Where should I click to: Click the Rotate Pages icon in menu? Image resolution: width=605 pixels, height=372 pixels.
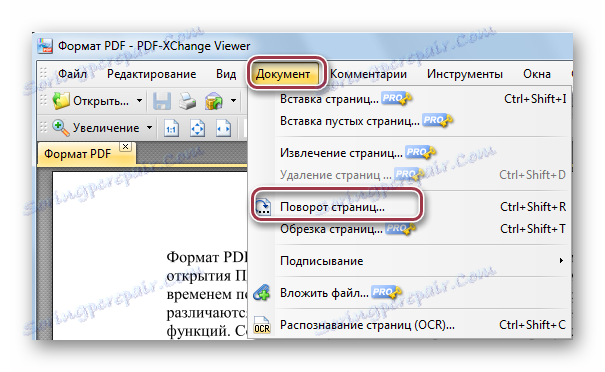pyautogui.click(x=264, y=207)
